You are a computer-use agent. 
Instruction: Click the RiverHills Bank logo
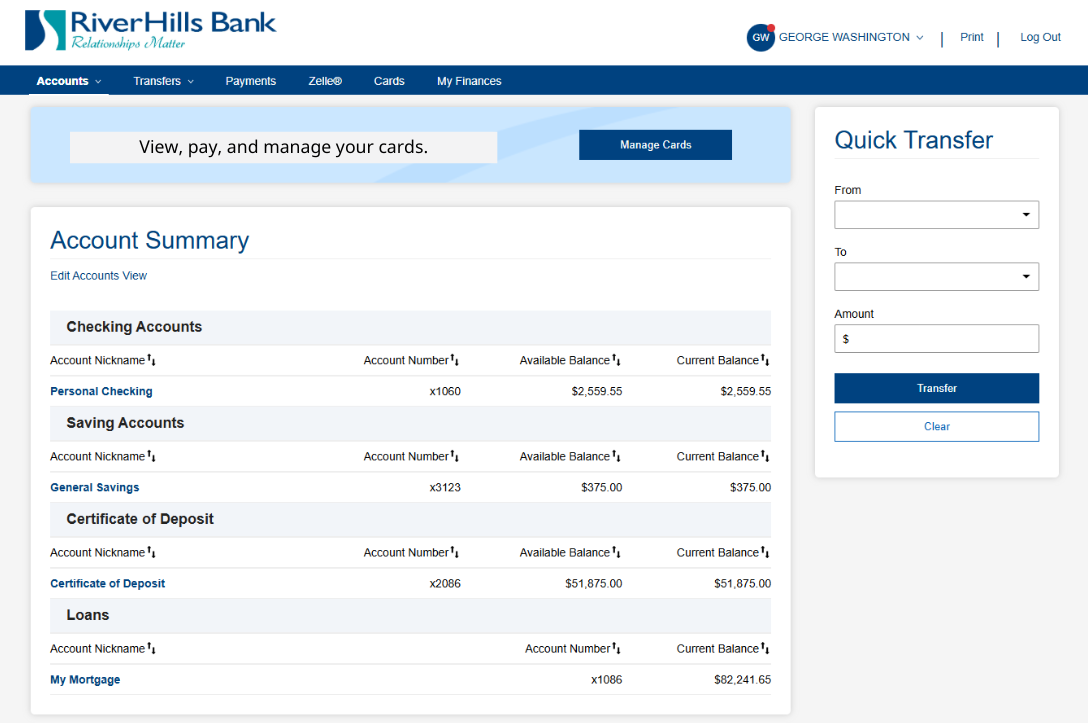(x=151, y=31)
